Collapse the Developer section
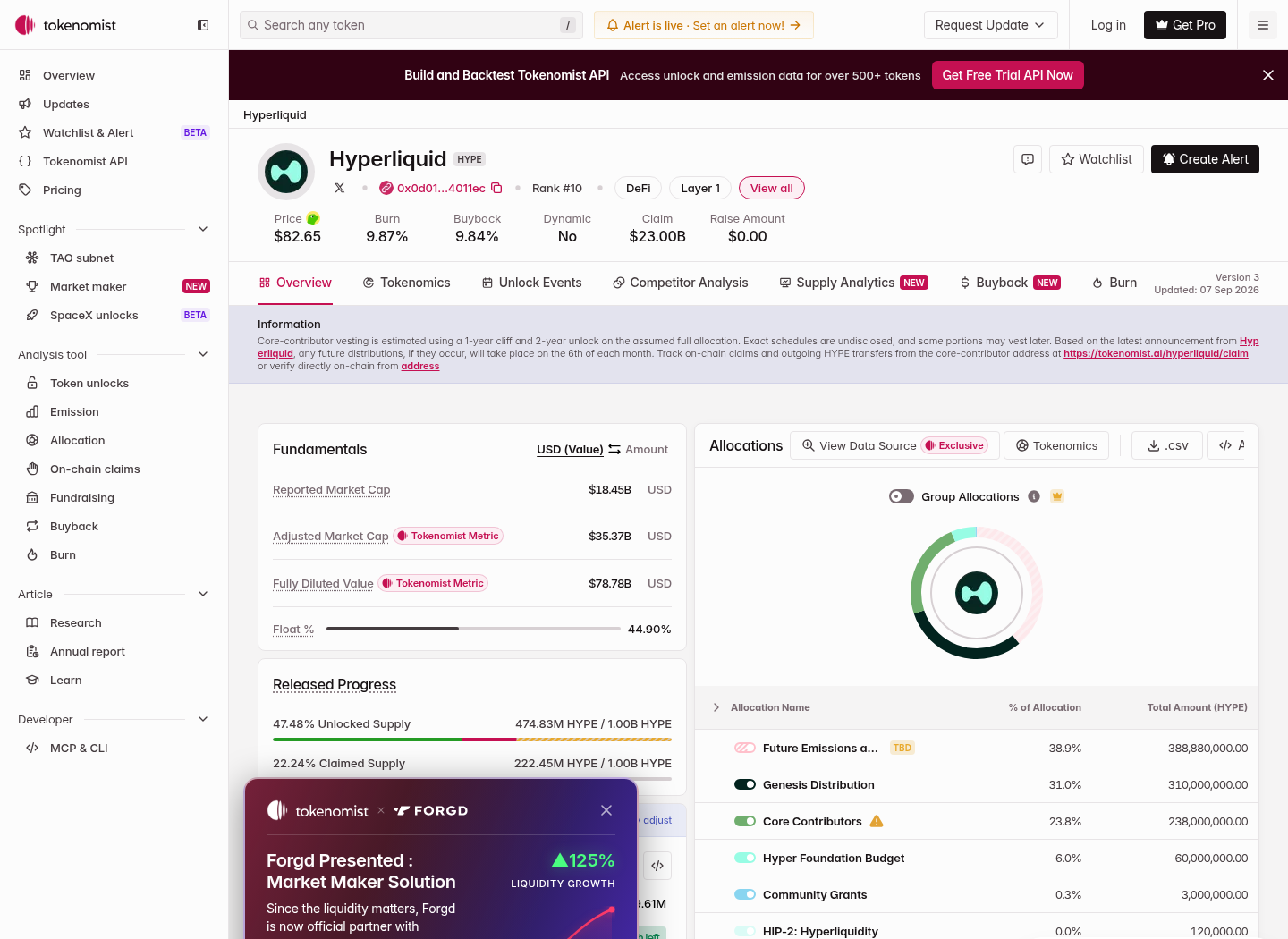Screen dimensions: 1288x939 click(203, 719)
